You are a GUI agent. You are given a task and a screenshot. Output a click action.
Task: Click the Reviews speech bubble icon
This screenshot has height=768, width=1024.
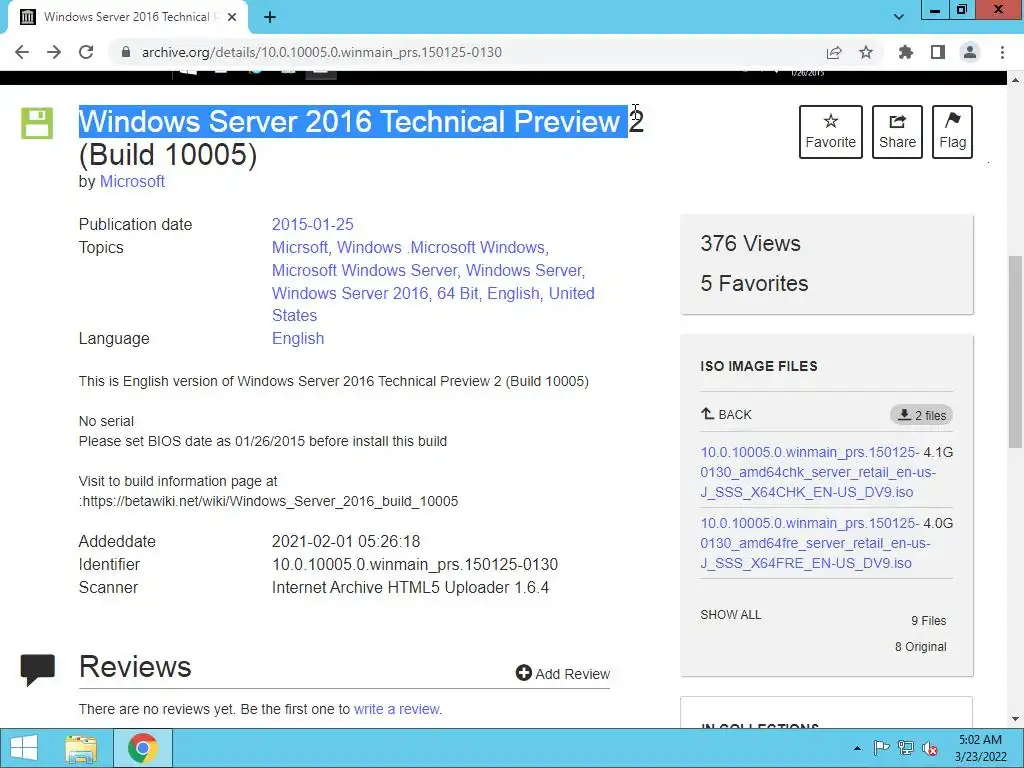(x=37, y=669)
